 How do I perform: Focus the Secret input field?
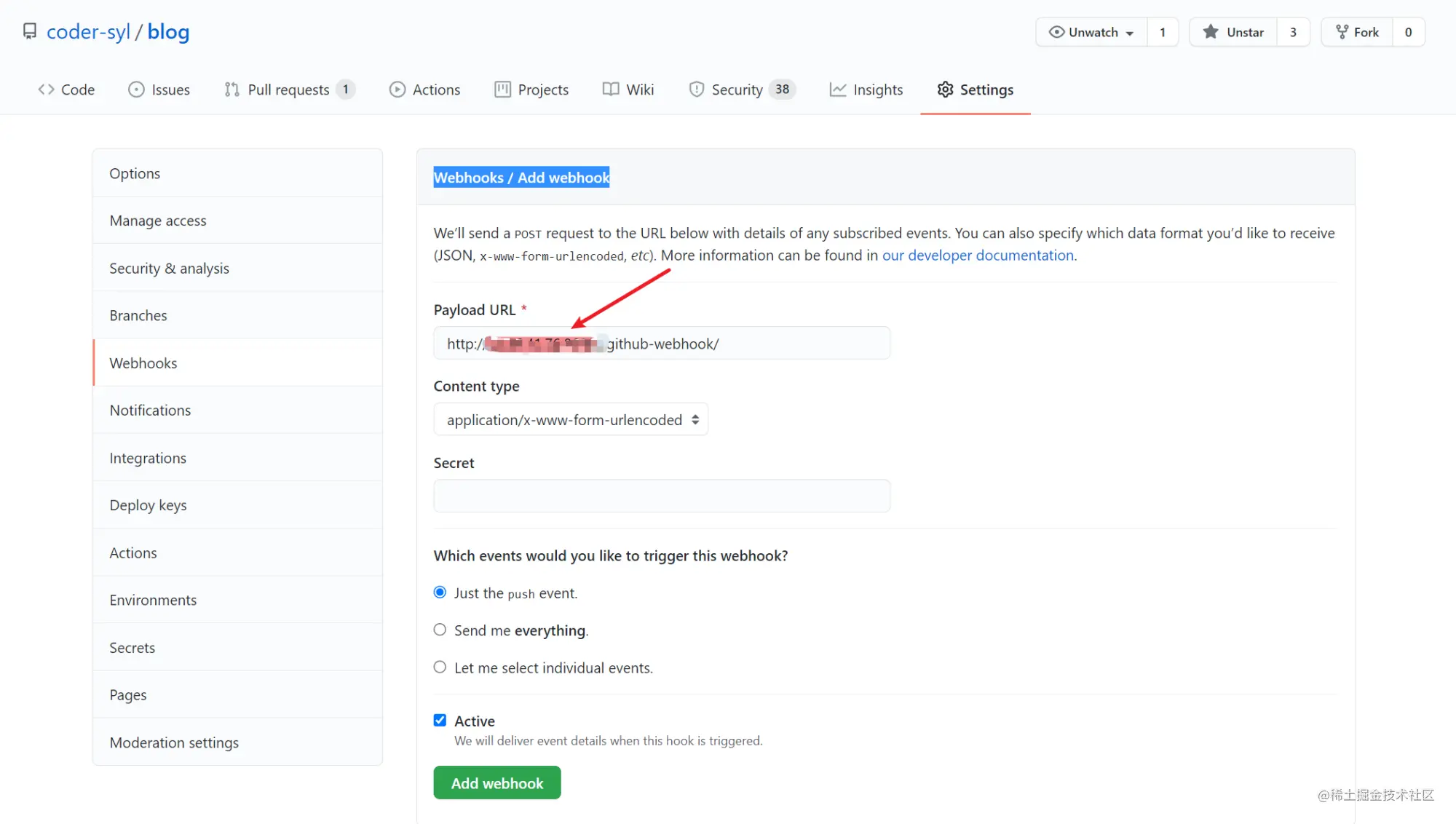(x=662, y=496)
